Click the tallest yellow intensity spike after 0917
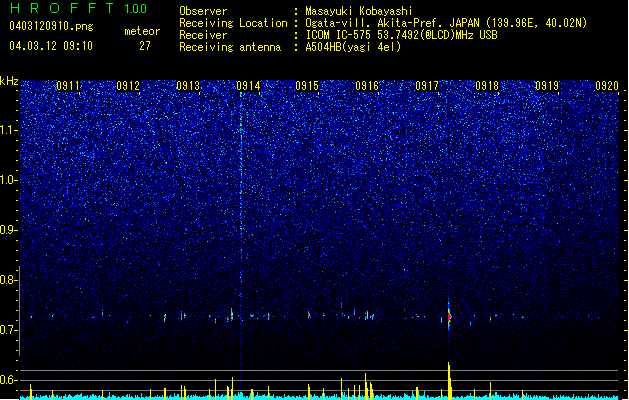 coord(449,381)
